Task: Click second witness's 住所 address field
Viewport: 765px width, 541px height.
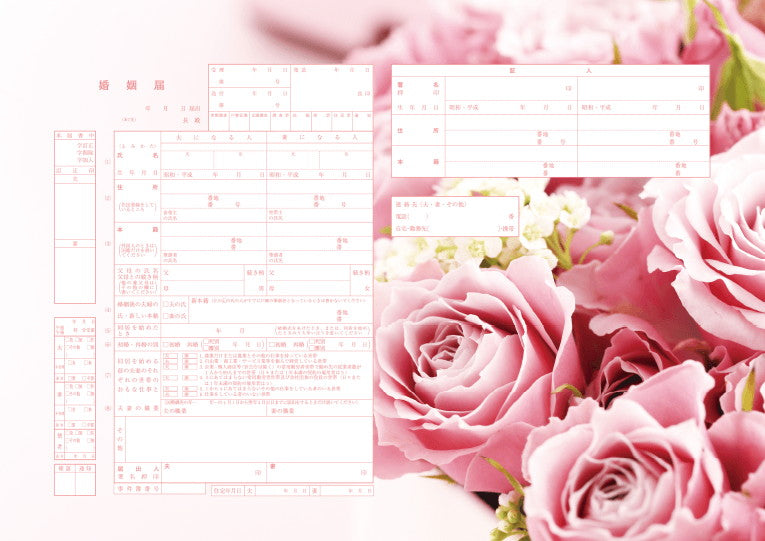Action: click(643, 131)
